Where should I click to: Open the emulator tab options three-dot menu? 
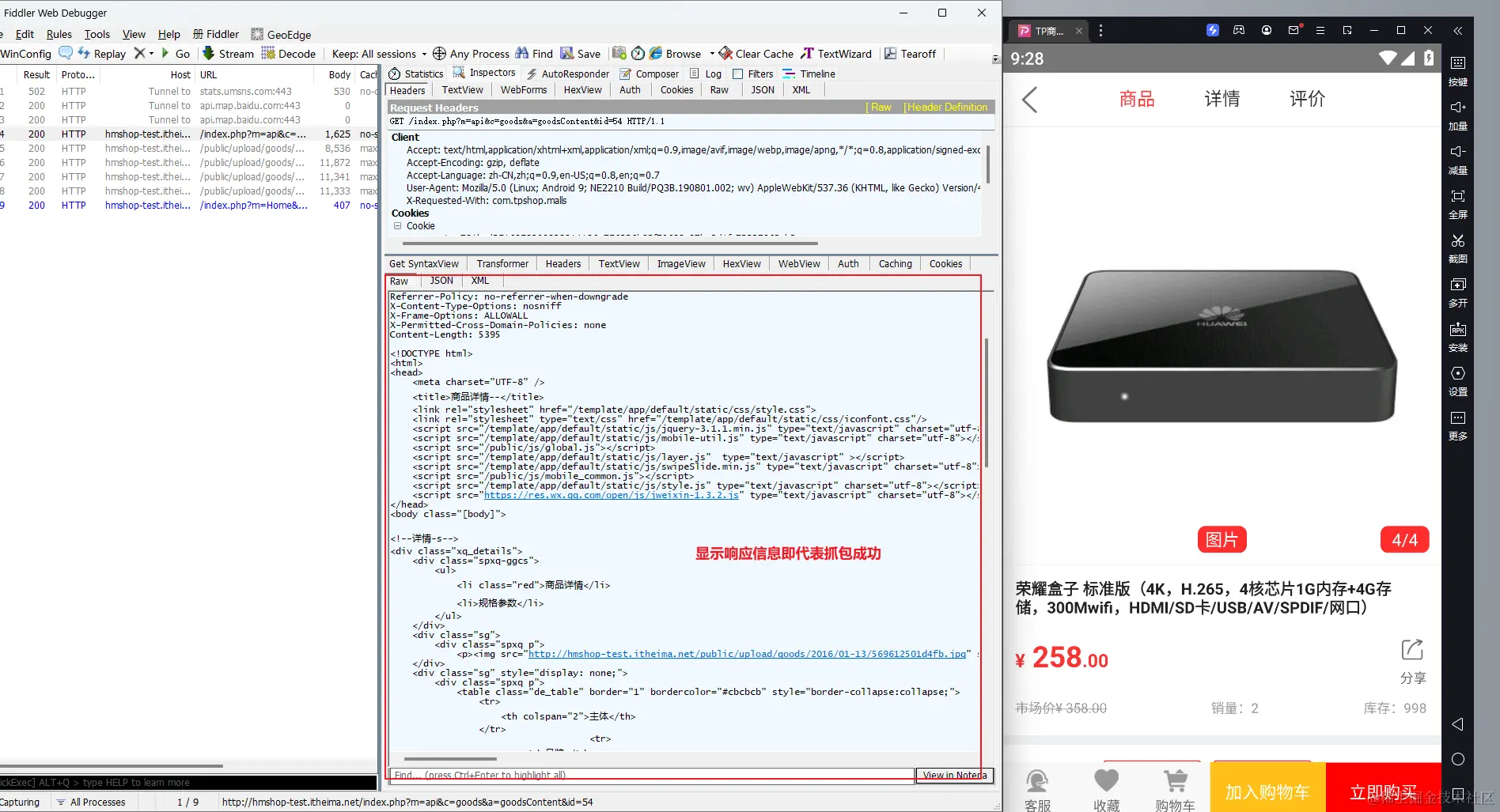1100,31
